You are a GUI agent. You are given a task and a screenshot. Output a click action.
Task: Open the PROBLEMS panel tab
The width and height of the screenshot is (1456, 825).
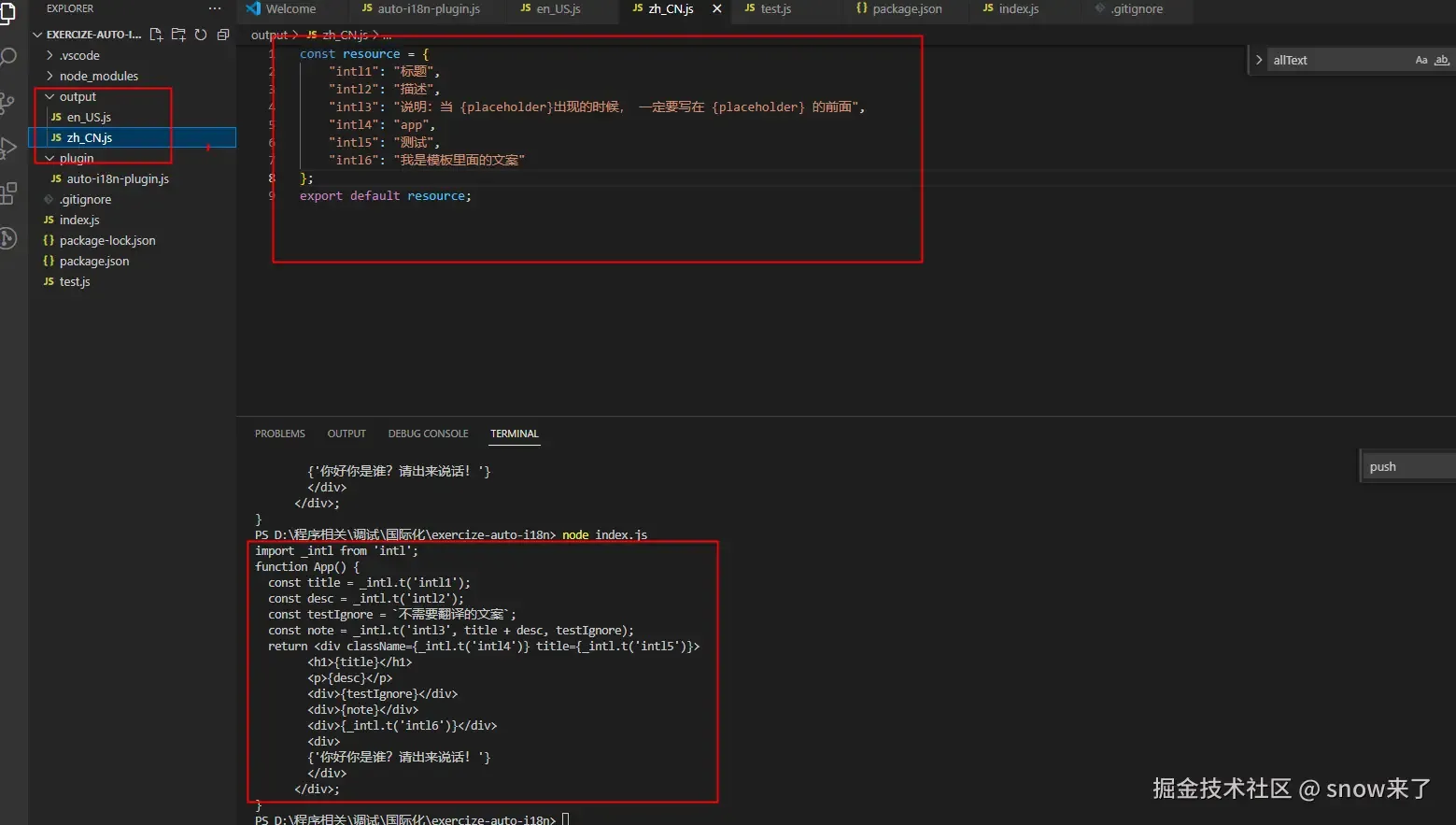tap(280, 434)
